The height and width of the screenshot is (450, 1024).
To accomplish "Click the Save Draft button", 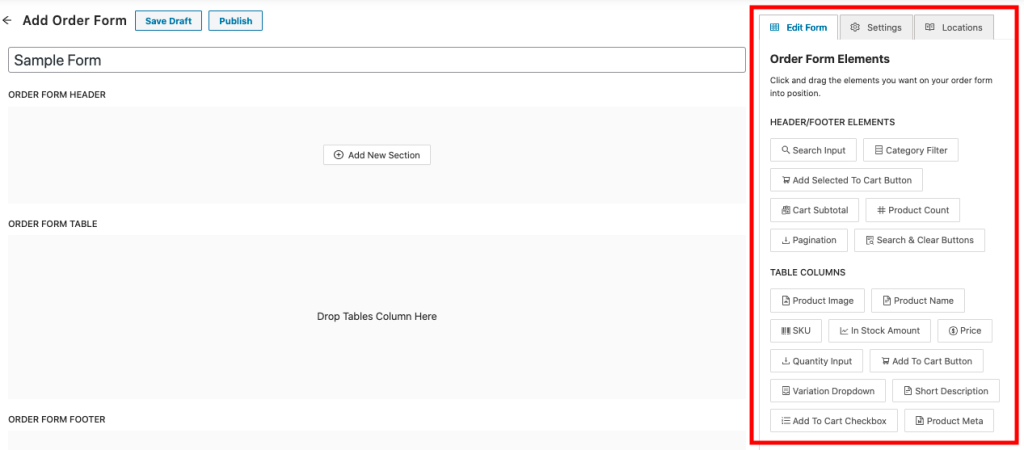I will (168, 21).
